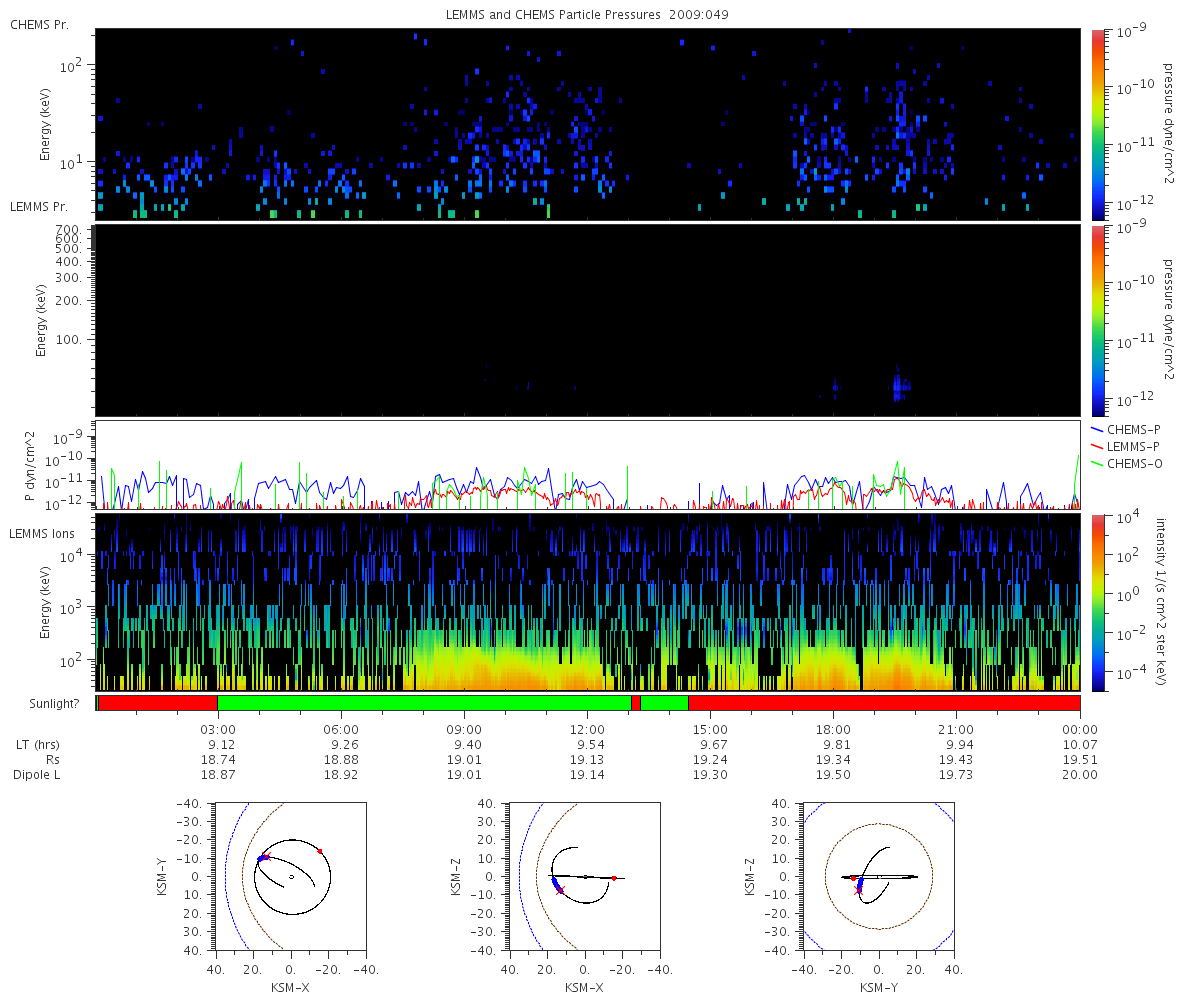Click the KSM-Y versus KSM-Z orbit plot
The height and width of the screenshot is (1000, 1200).
click(878, 877)
